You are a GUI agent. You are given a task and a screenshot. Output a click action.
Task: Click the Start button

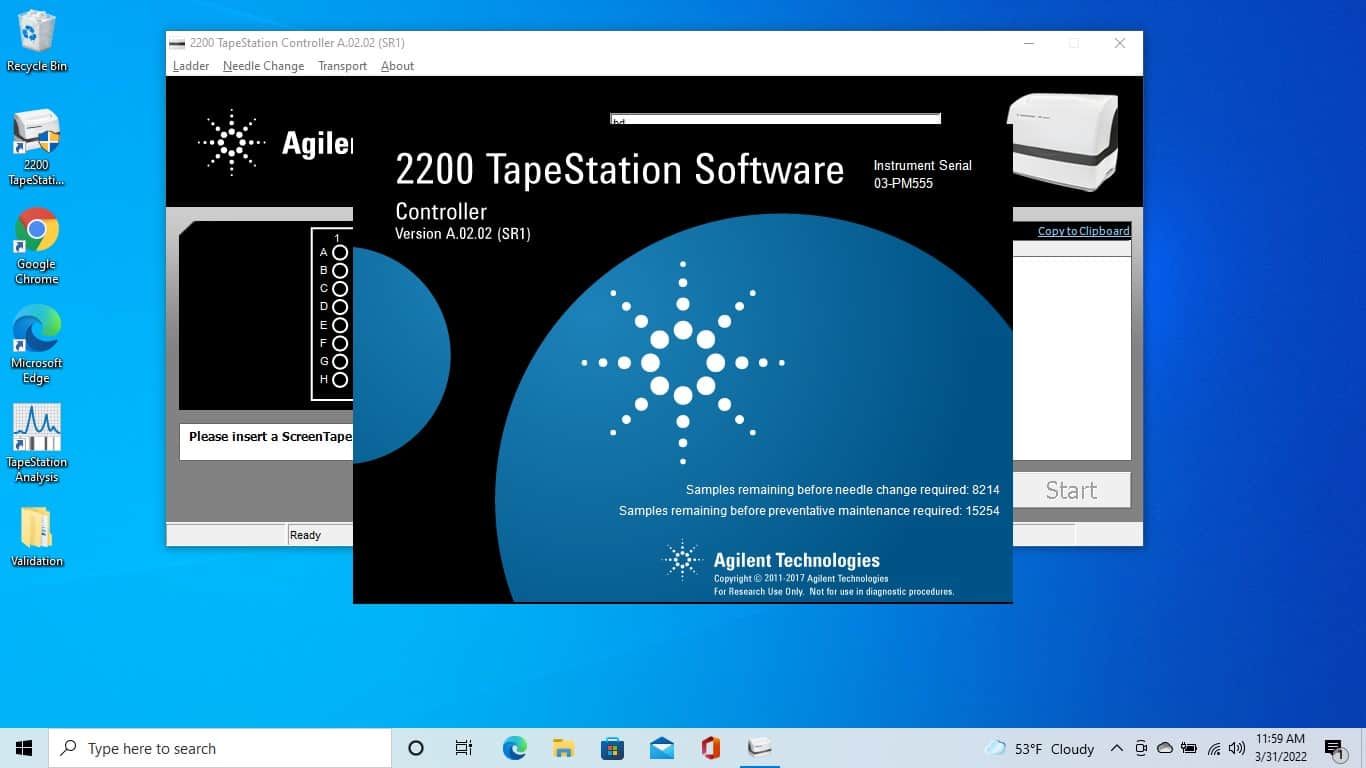(1071, 490)
